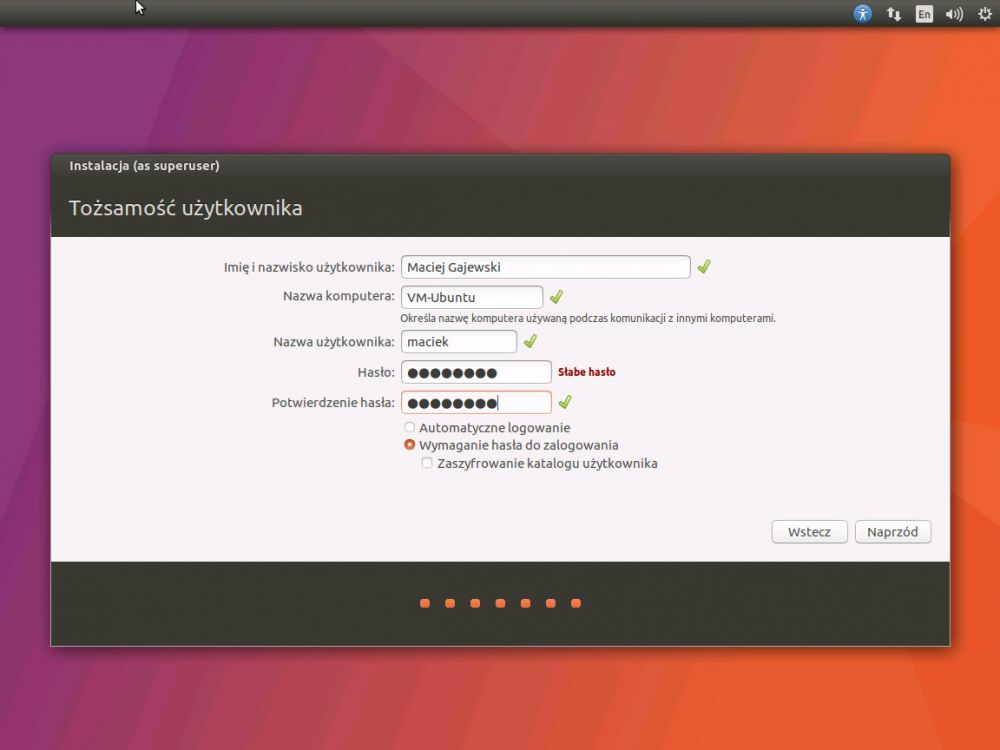Focus the Nazwa komputera field

point(472,297)
